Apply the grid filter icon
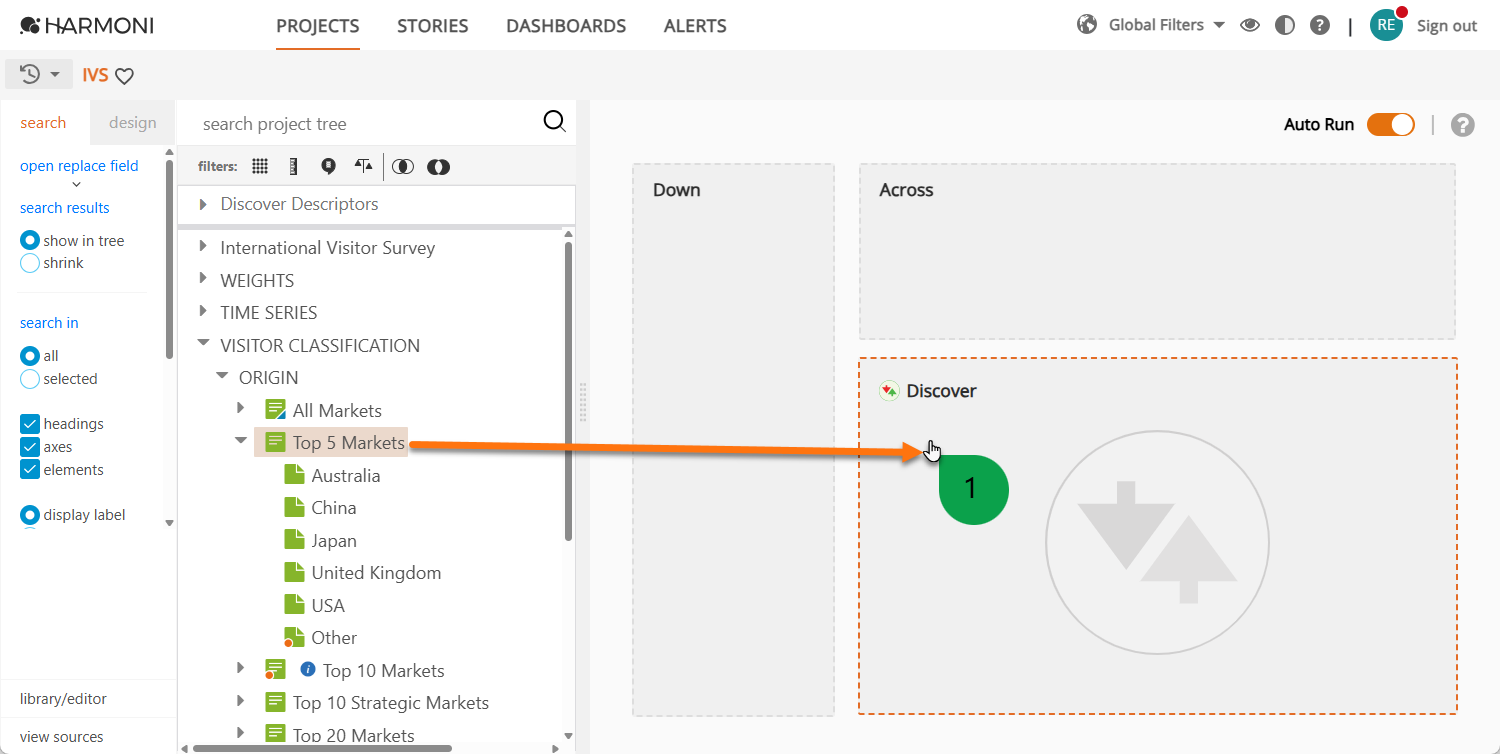This screenshot has width=1500, height=754. 260,166
